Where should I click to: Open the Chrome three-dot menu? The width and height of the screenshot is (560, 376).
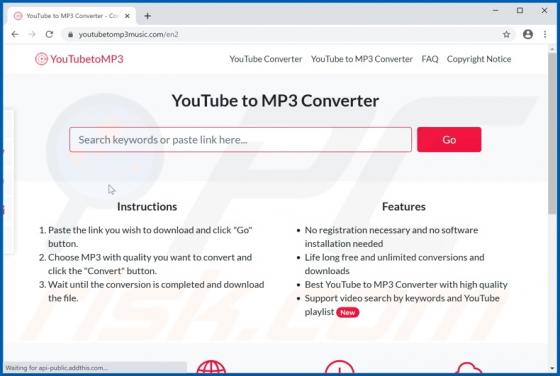(x=545, y=34)
